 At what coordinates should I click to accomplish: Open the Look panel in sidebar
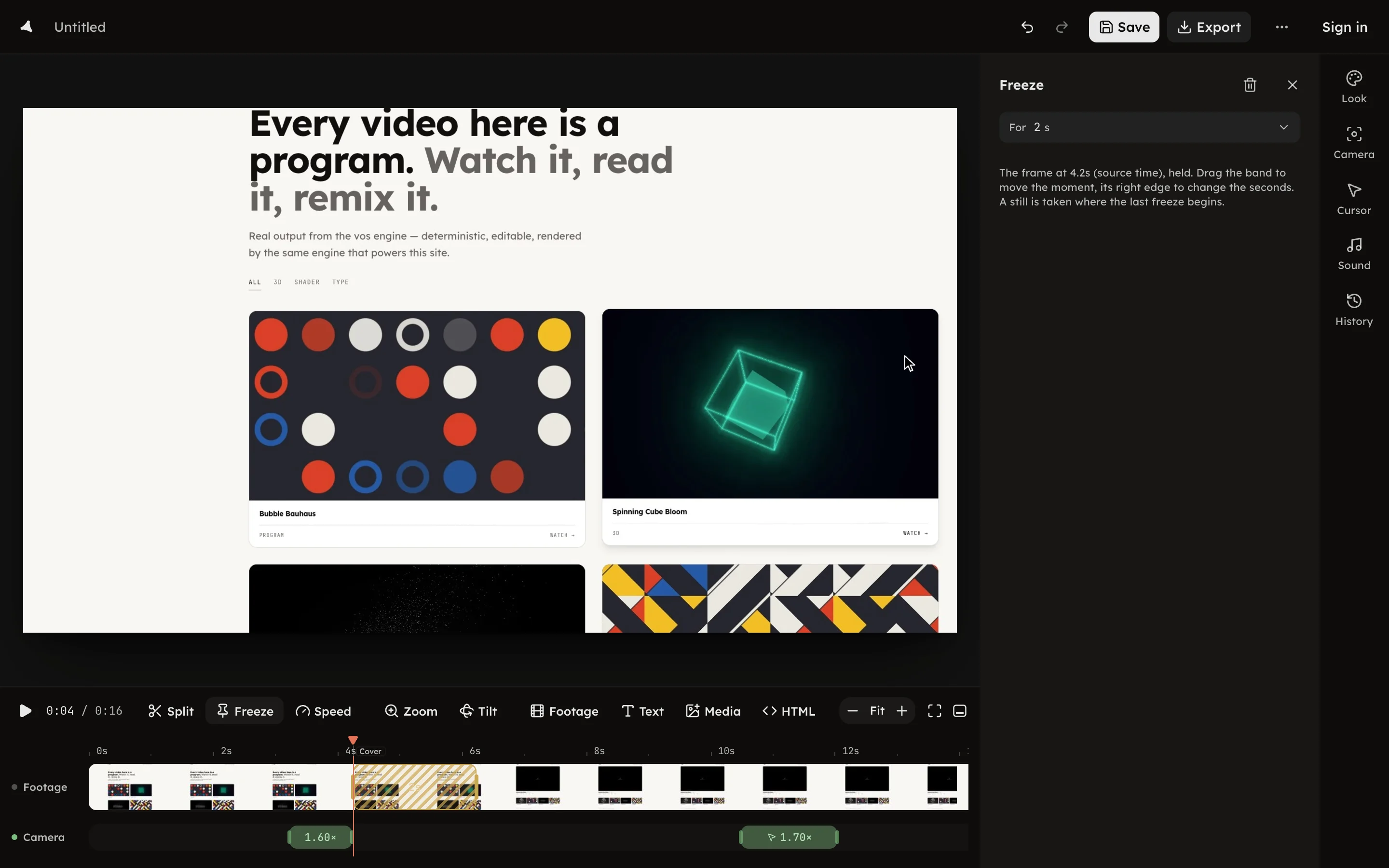(1353, 87)
